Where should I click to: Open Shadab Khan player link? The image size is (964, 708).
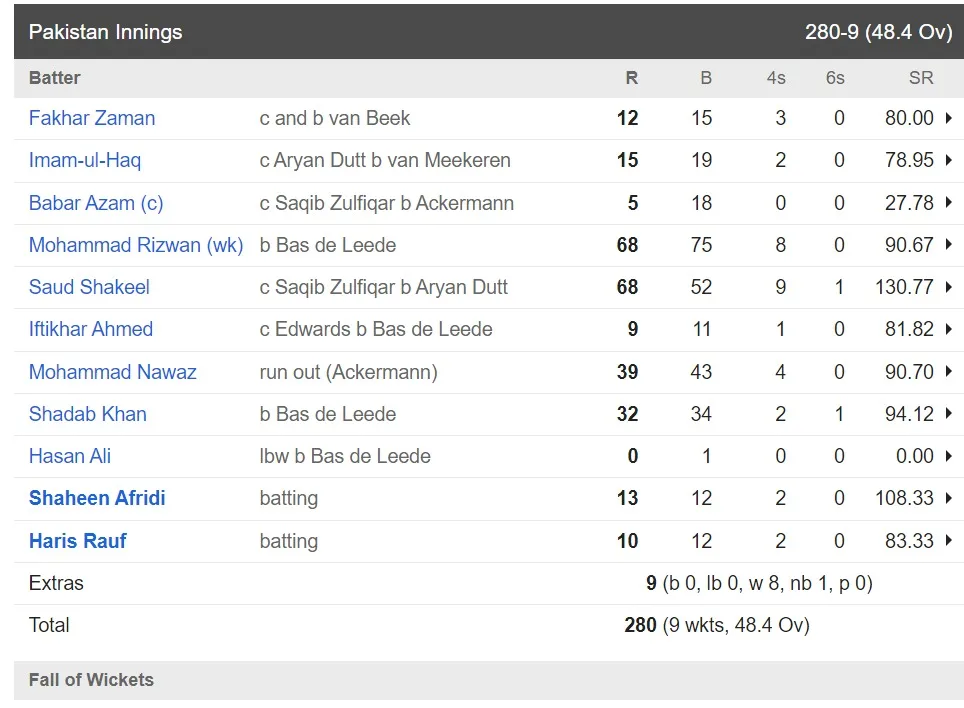coord(88,414)
